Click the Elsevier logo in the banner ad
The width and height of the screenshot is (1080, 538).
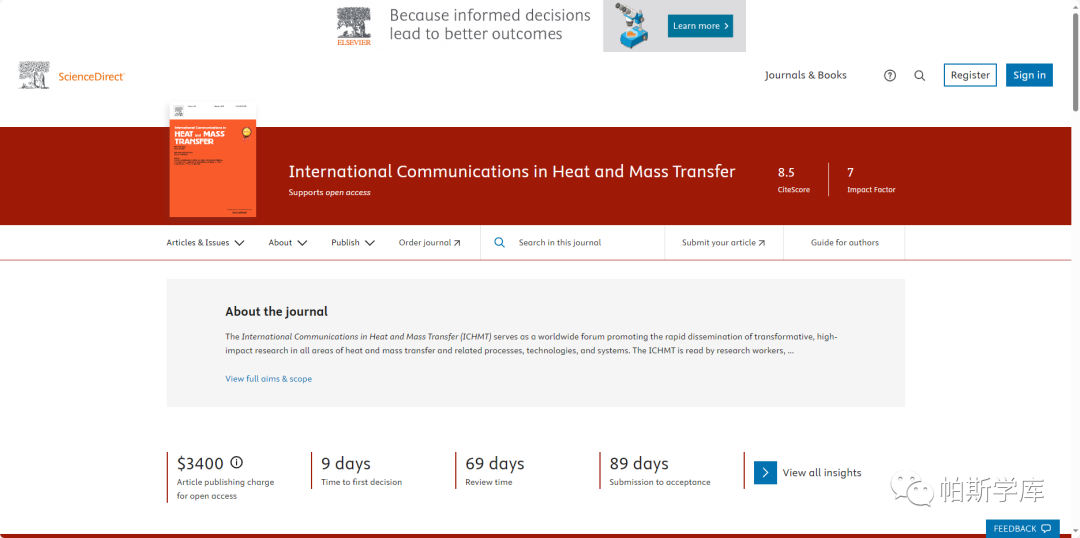pos(354,26)
